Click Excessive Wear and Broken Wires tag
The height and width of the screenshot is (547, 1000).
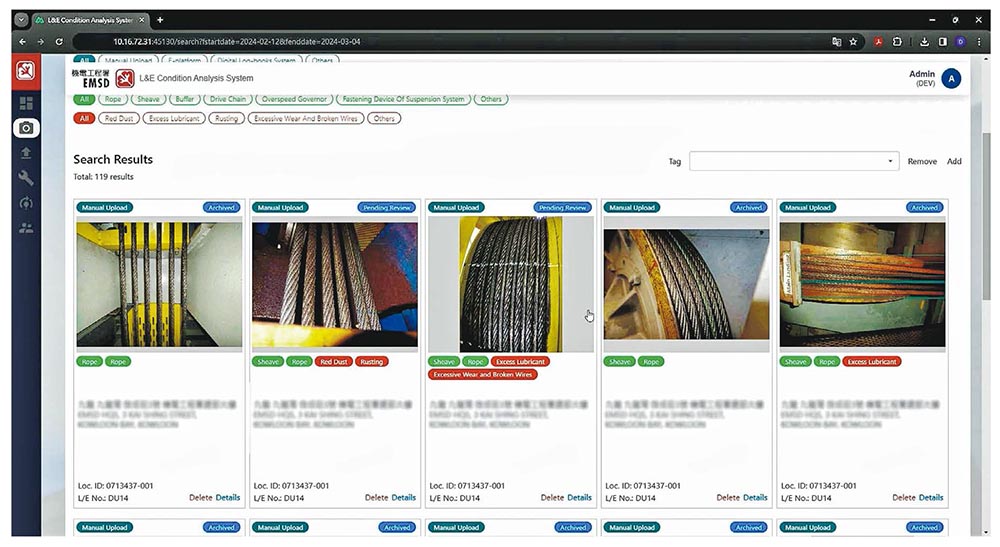coord(483,375)
